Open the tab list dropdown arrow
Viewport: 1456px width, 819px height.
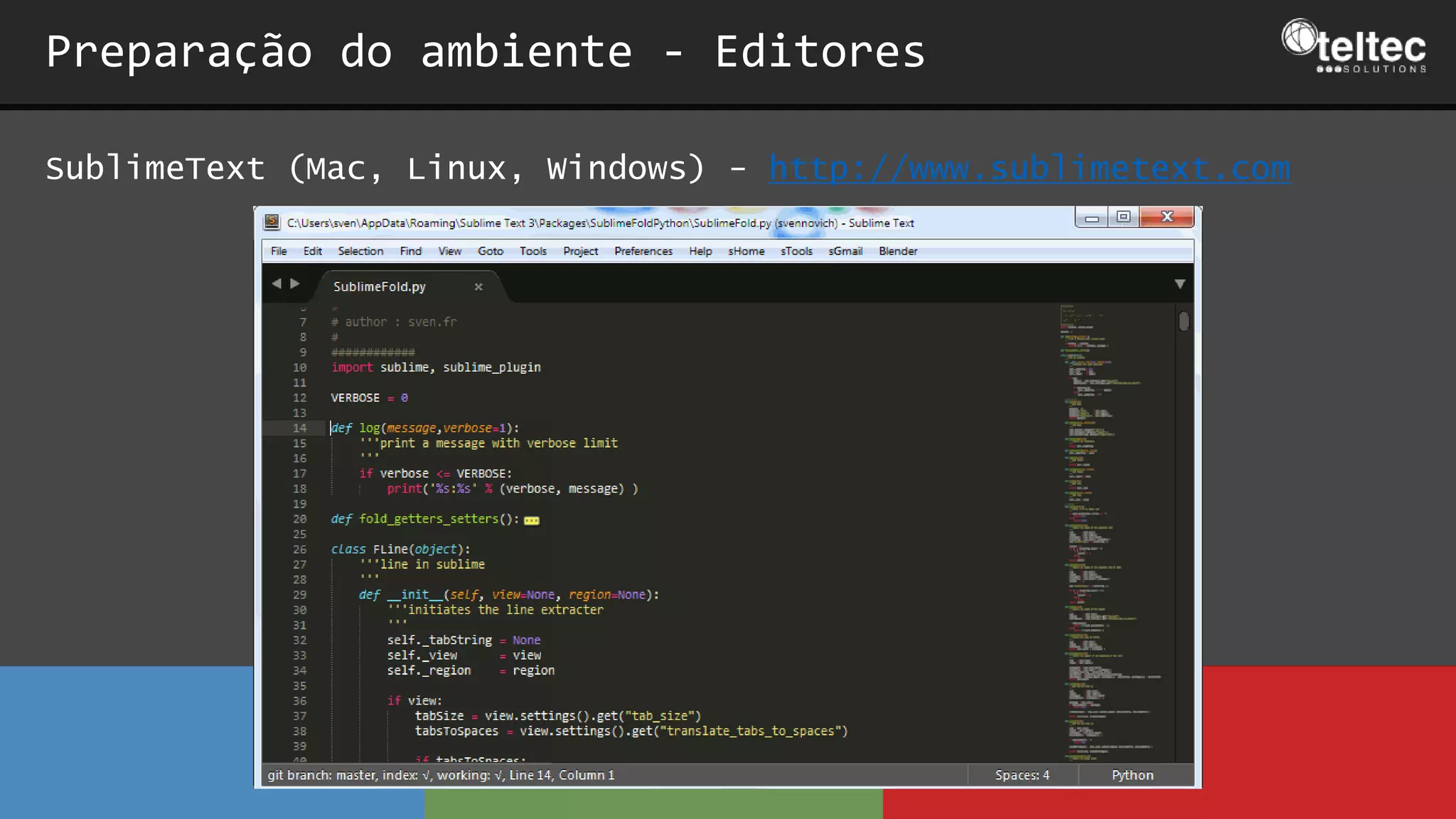1179,284
